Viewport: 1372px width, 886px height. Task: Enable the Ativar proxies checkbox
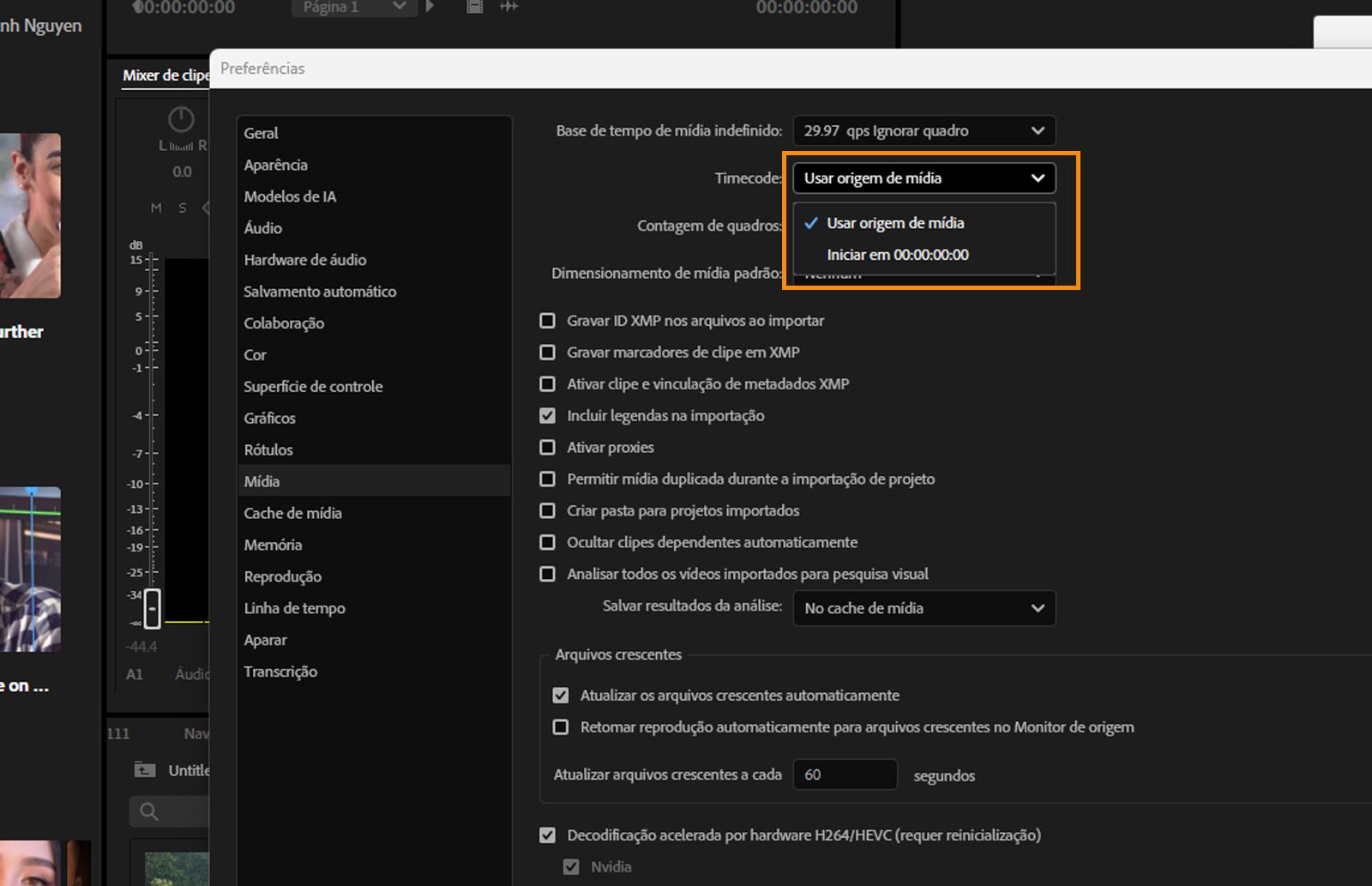click(x=547, y=447)
